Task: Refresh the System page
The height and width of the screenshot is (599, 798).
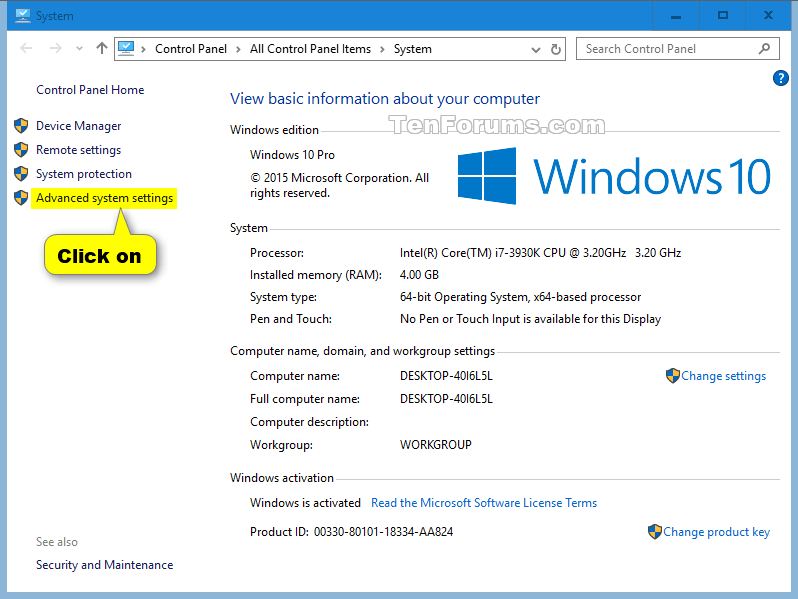Action: tap(556, 49)
